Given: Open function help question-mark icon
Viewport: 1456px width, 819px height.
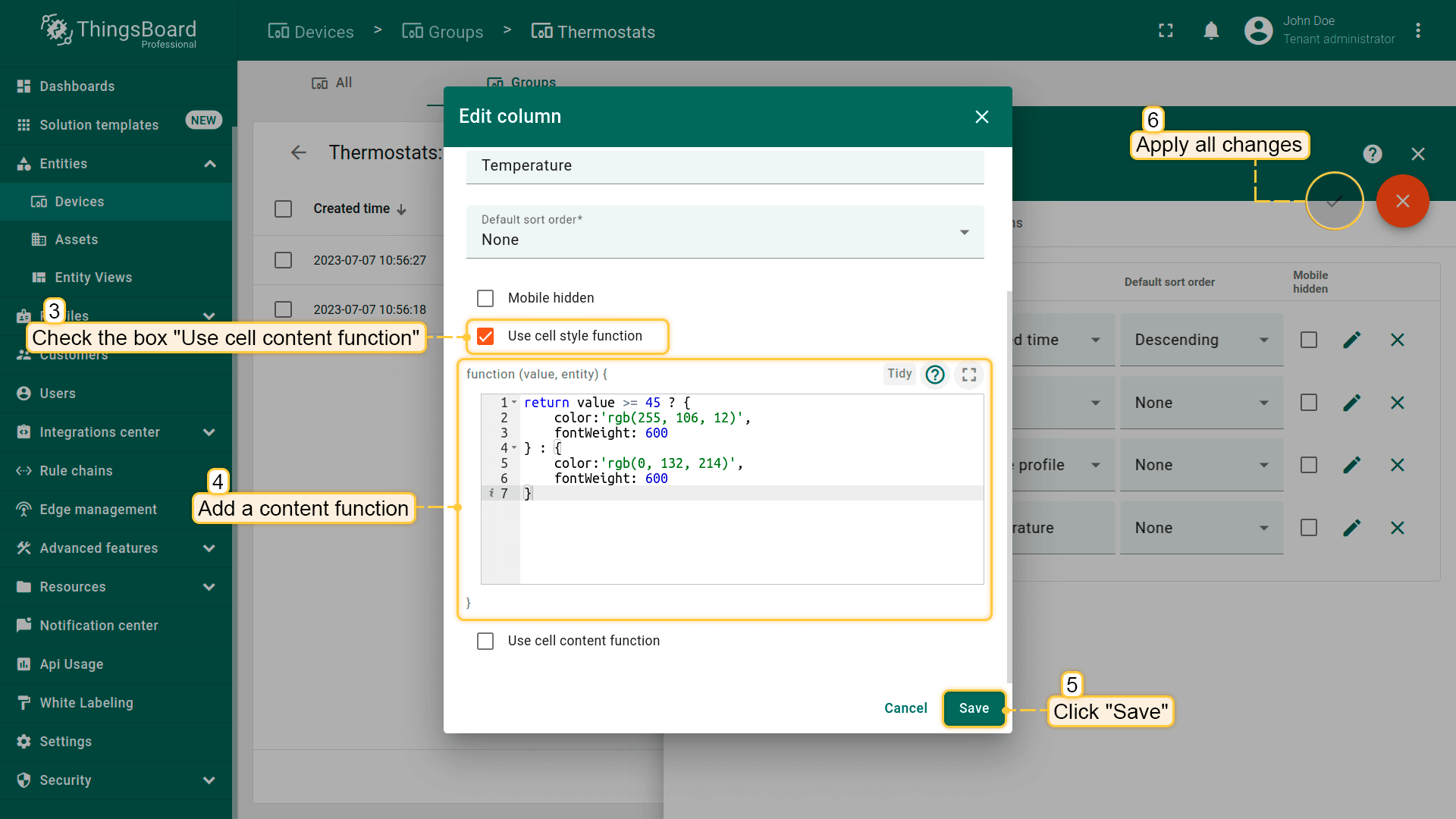Looking at the screenshot, I should pos(935,375).
